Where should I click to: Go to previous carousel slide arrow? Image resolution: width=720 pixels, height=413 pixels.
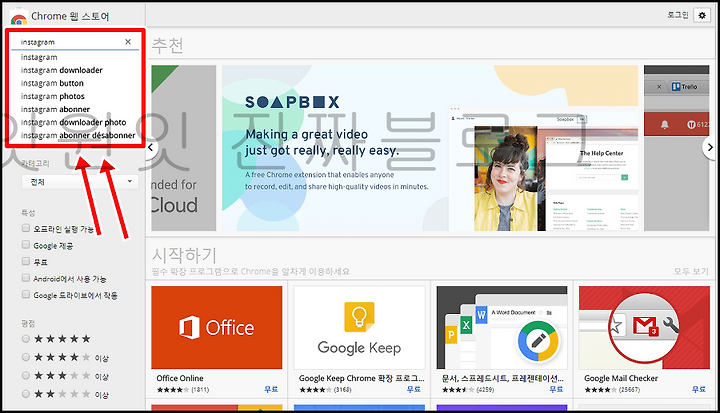click(151, 147)
